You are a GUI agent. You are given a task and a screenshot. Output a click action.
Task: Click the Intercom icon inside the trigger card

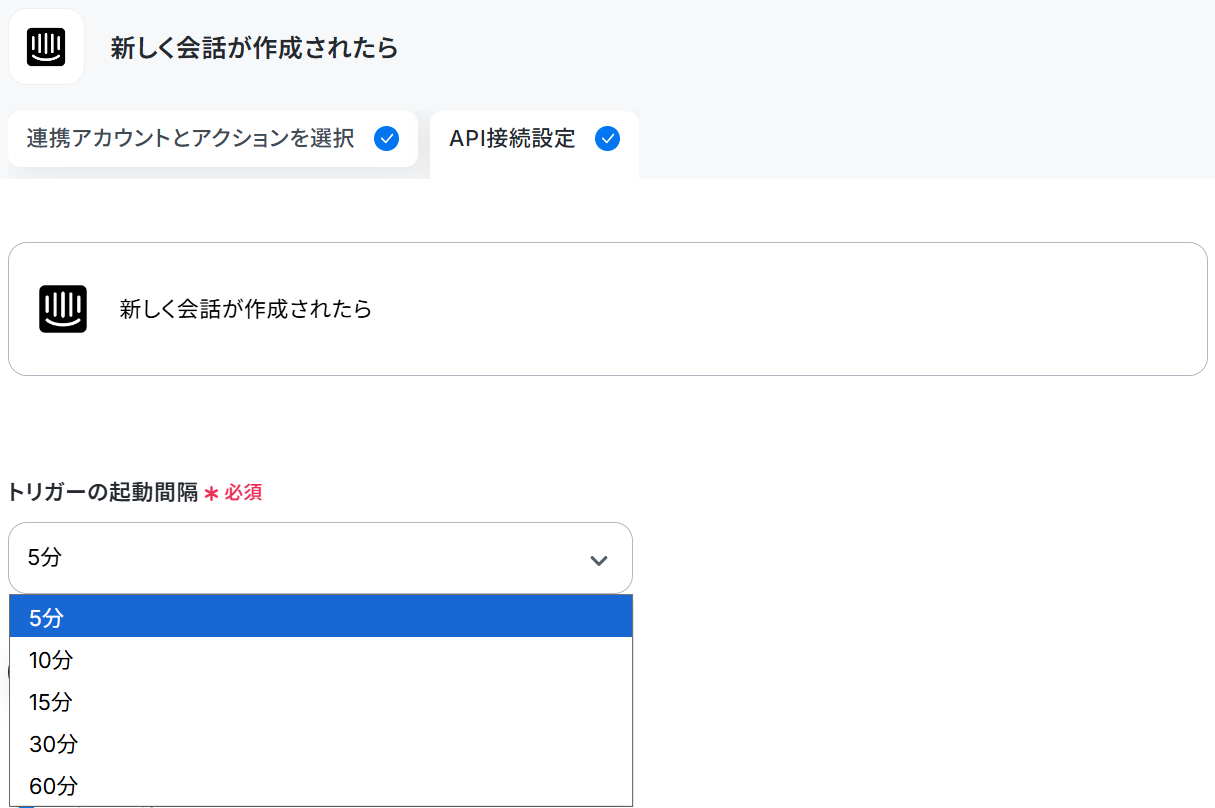pyautogui.click(x=63, y=309)
